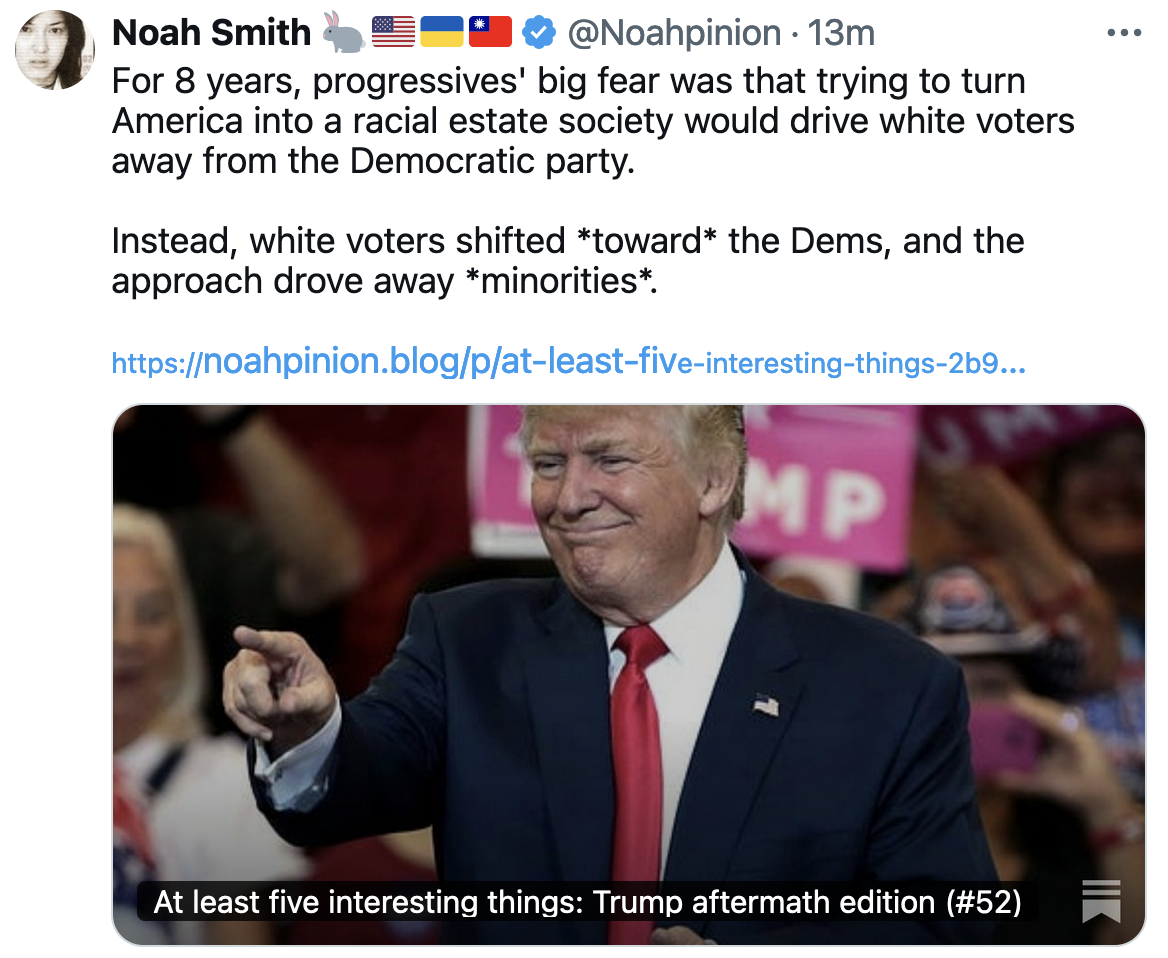Click the United States flag emoji
The image size is (1168, 958).
[x=393, y=33]
